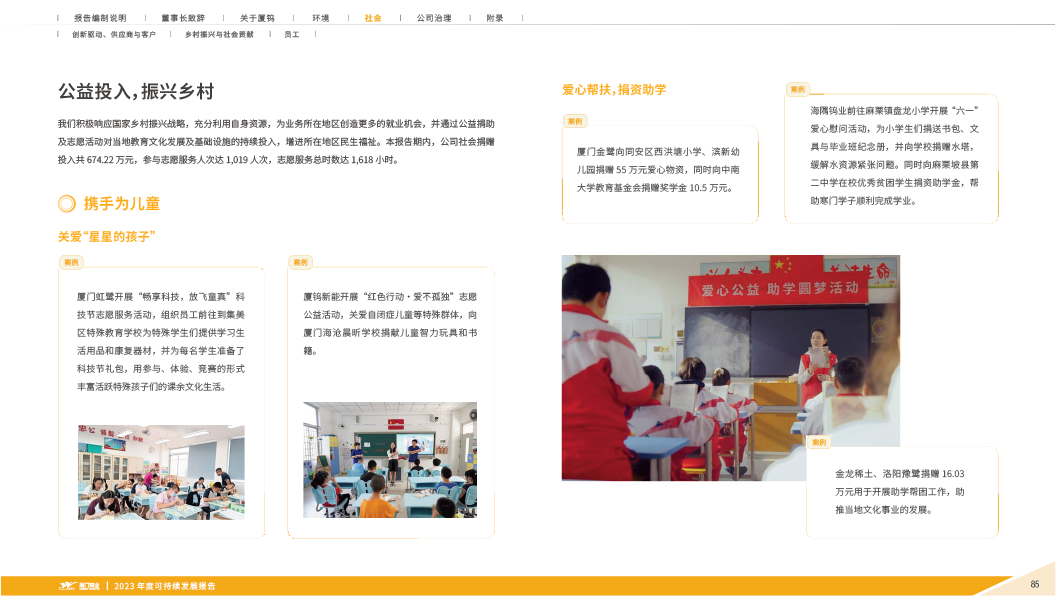Image resolution: width=1056 pixels, height=596 pixels.
Task: Select the 关于厦钨 navigation tab
Action: point(257,18)
